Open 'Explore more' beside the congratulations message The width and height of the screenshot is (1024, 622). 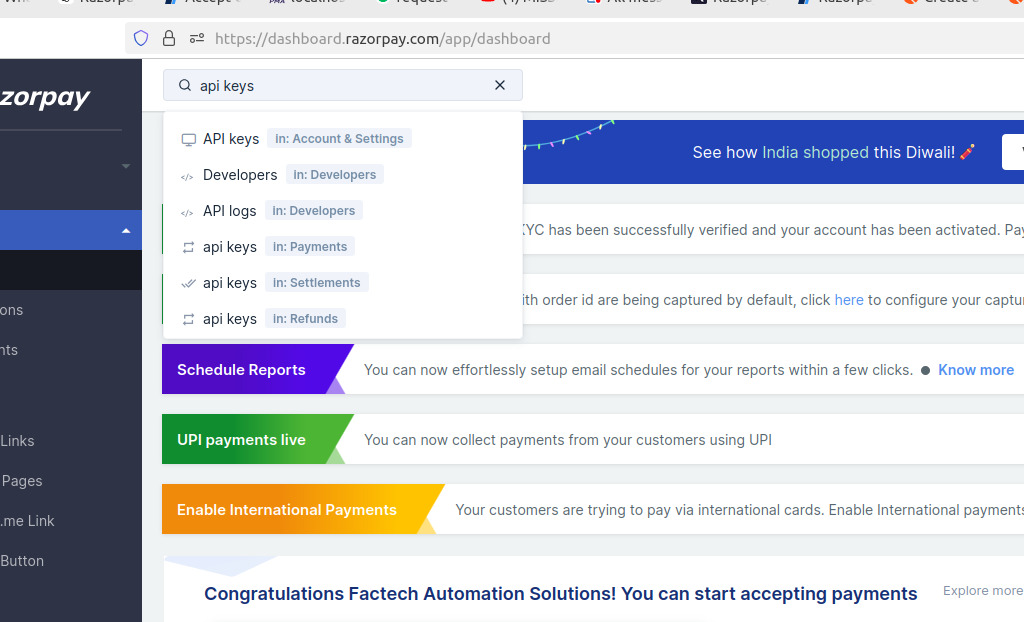point(981,590)
